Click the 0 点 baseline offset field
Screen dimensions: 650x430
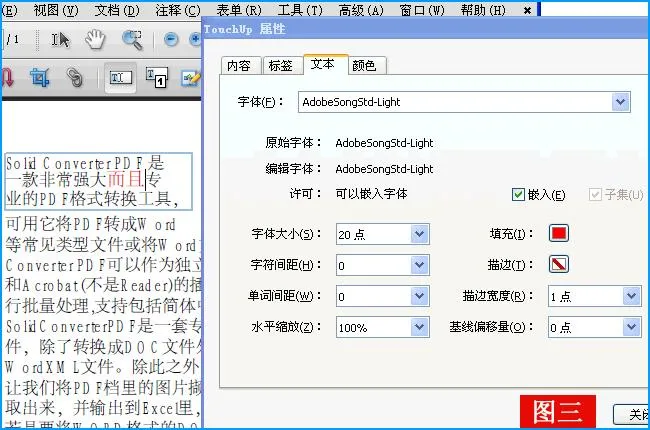pos(585,327)
